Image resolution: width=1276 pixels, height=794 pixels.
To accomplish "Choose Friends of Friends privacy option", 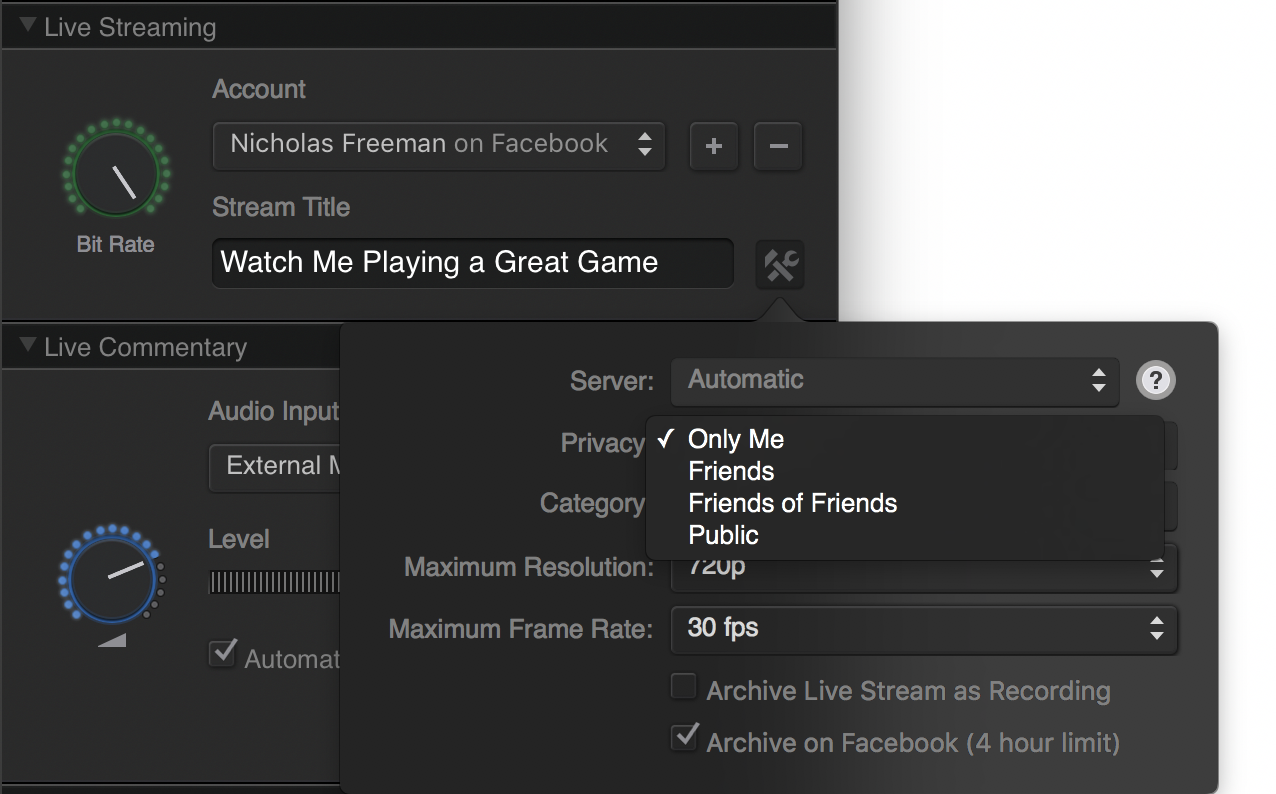I will pos(793,503).
